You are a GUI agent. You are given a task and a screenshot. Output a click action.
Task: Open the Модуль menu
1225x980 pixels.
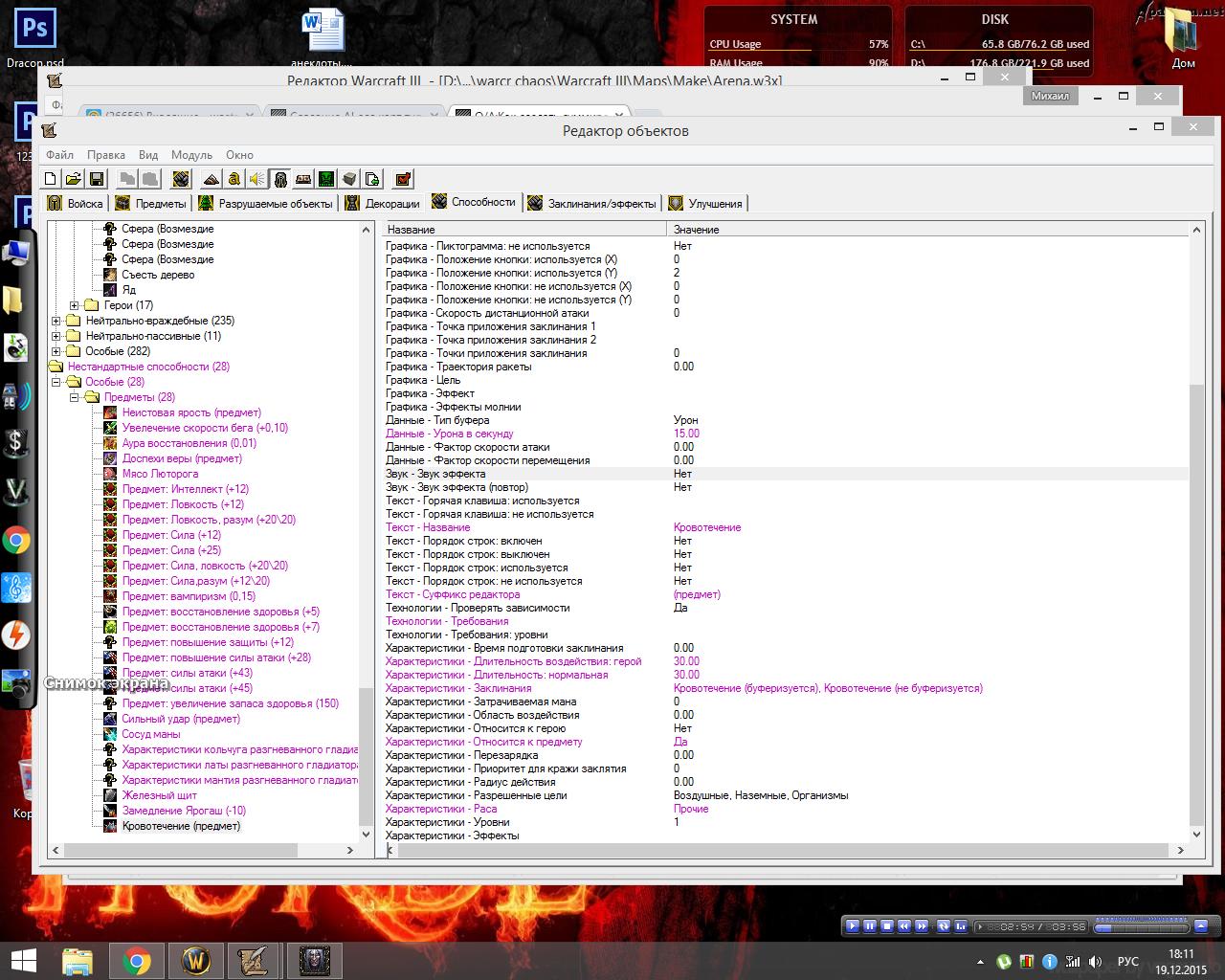(x=191, y=154)
